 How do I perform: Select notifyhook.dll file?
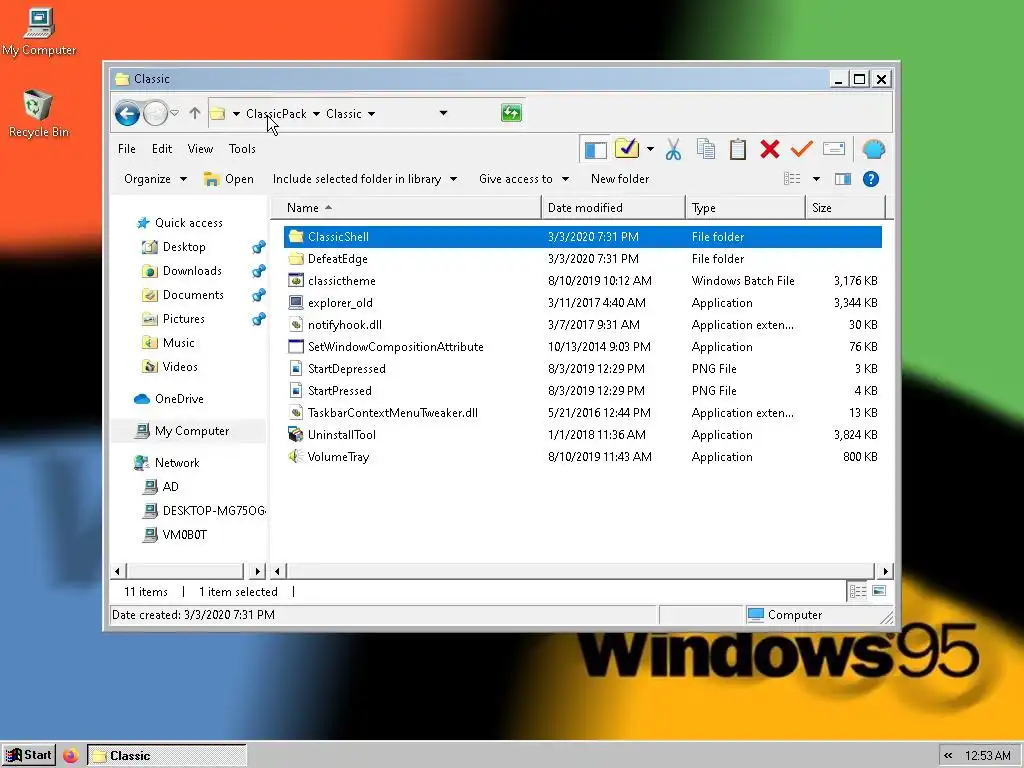[x=583, y=325]
